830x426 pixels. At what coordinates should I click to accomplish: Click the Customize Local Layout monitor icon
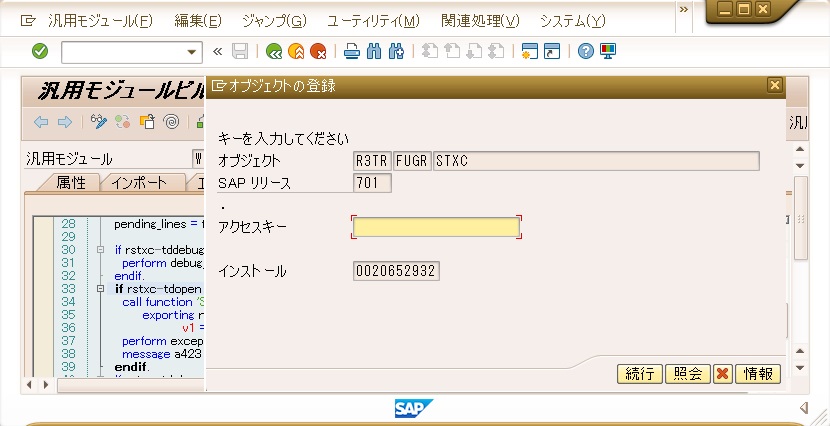[608, 51]
